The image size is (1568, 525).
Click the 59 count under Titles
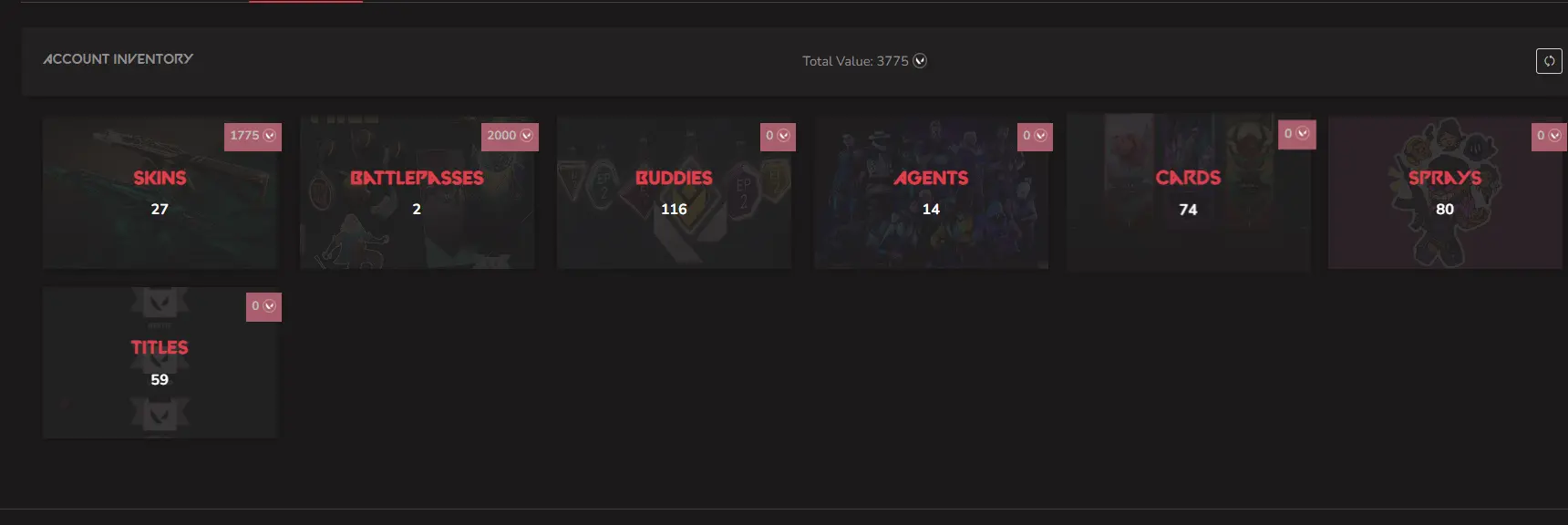(160, 380)
